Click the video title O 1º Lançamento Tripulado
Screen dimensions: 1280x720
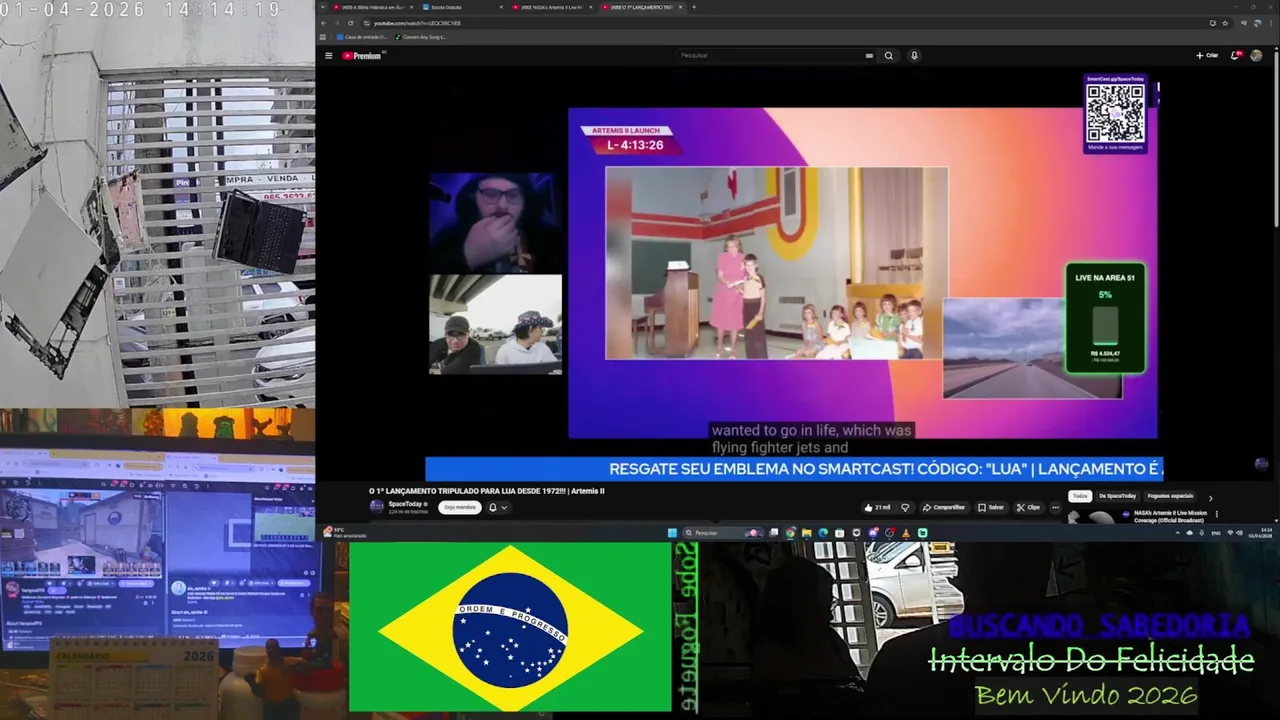pyautogui.click(x=487, y=491)
